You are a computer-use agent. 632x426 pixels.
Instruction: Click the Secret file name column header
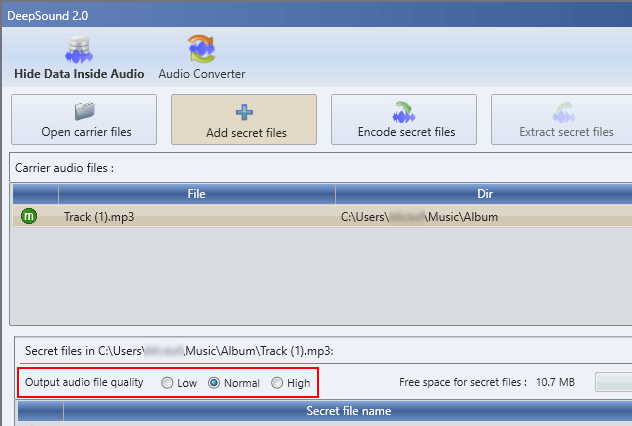tap(348, 411)
